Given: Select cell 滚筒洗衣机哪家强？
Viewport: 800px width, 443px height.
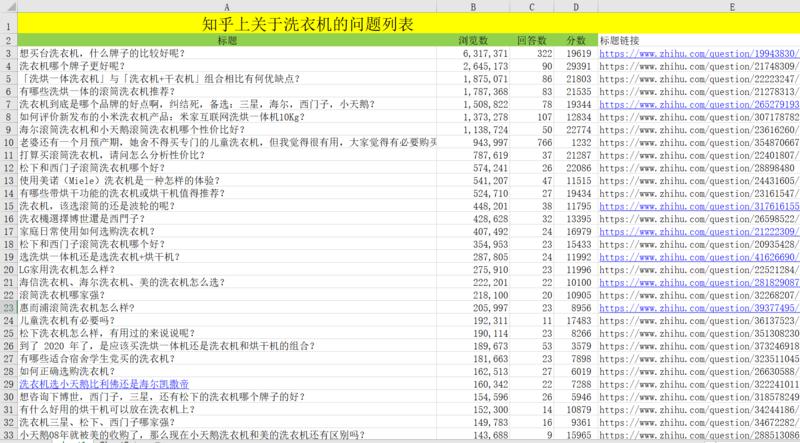Looking at the screenshot, I should point(227,295).
